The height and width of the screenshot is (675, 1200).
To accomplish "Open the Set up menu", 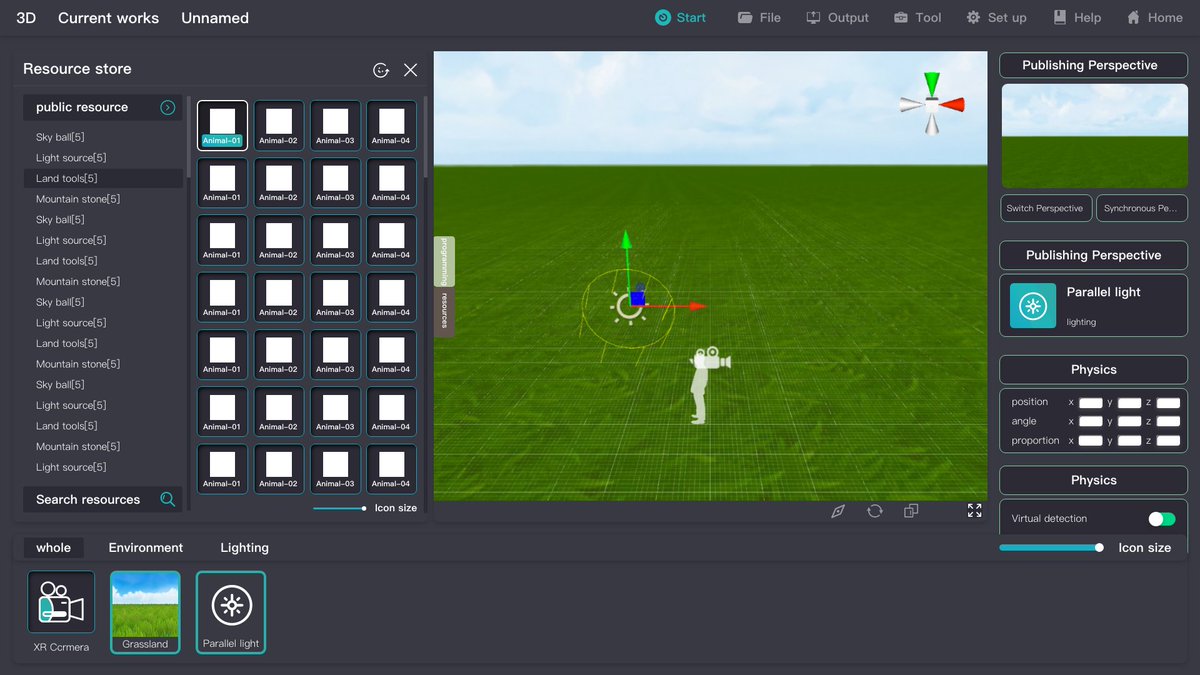I will [x=996, y=18].
